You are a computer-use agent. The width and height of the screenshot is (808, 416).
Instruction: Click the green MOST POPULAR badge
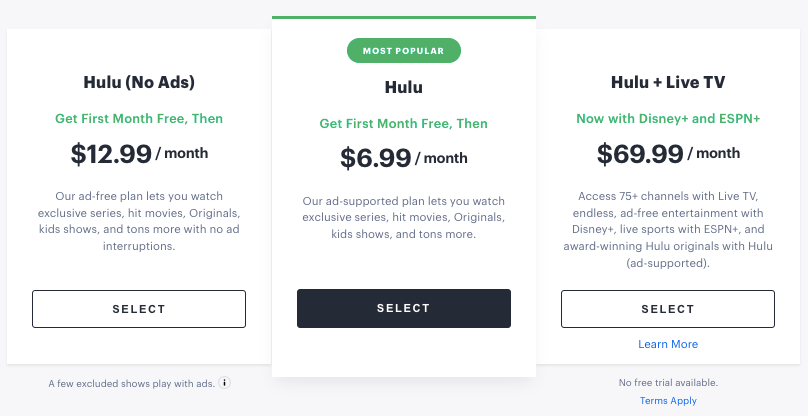pos(403,51)
